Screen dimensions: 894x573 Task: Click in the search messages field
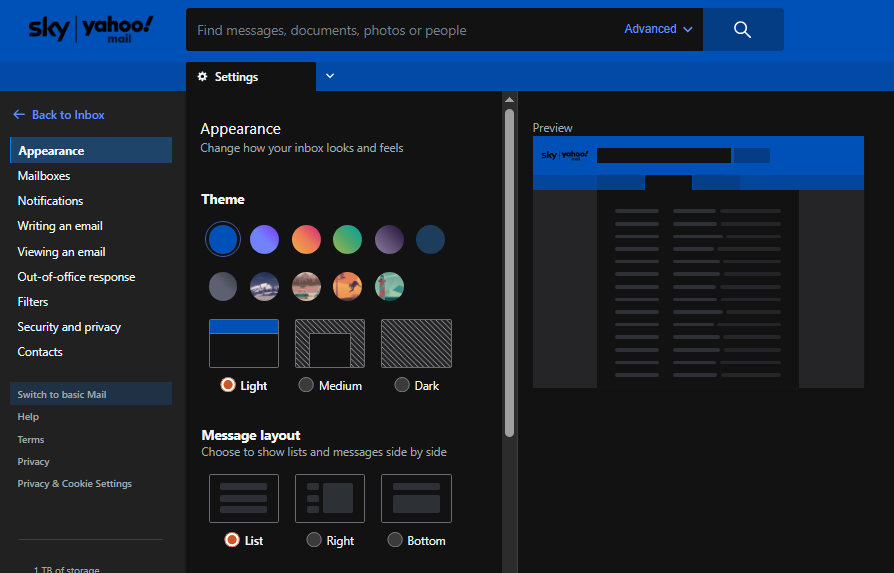click(x=400, y=30)
